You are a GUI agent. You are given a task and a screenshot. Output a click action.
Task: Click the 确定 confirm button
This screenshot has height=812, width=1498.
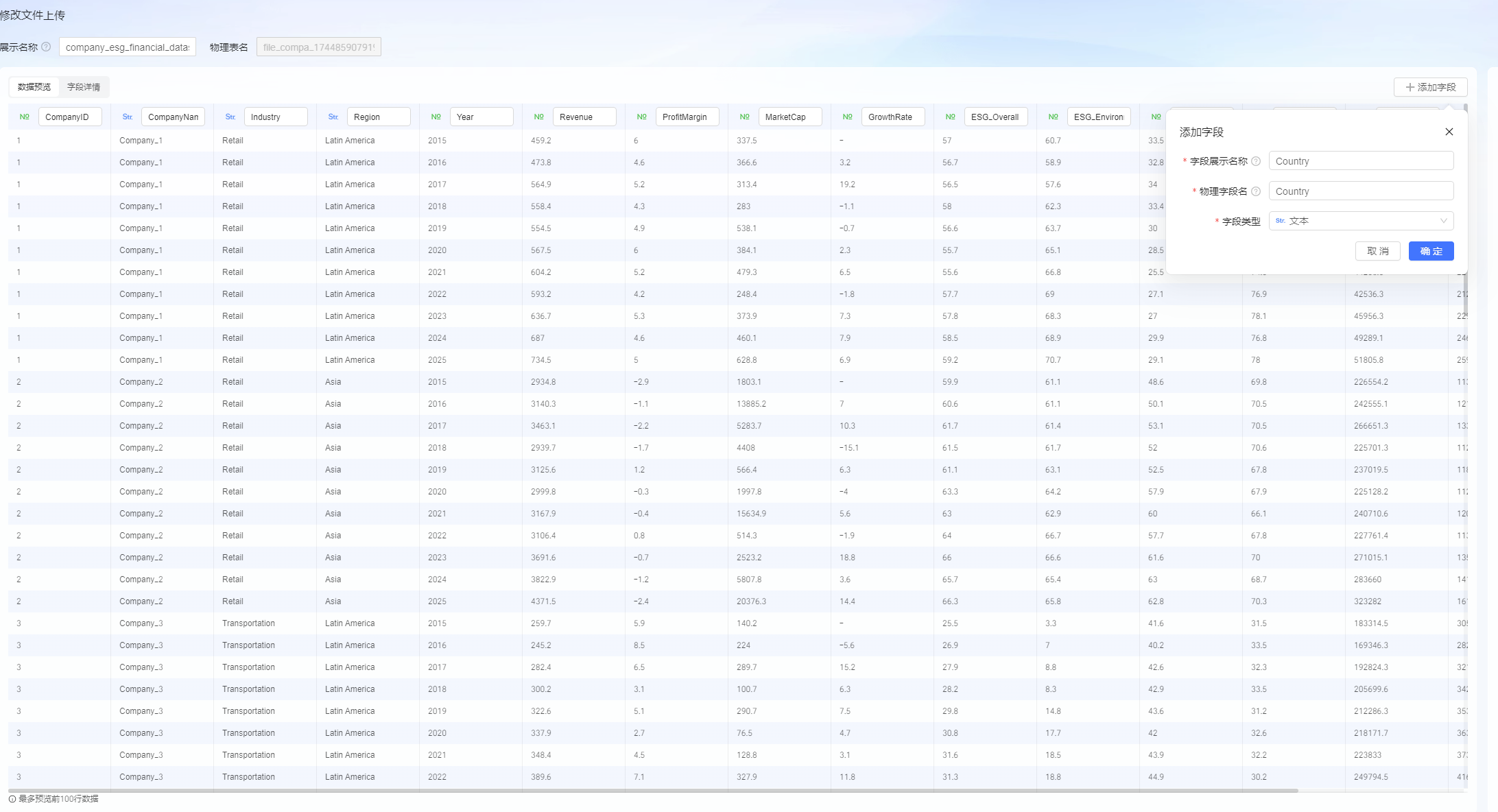[1431, 251]
